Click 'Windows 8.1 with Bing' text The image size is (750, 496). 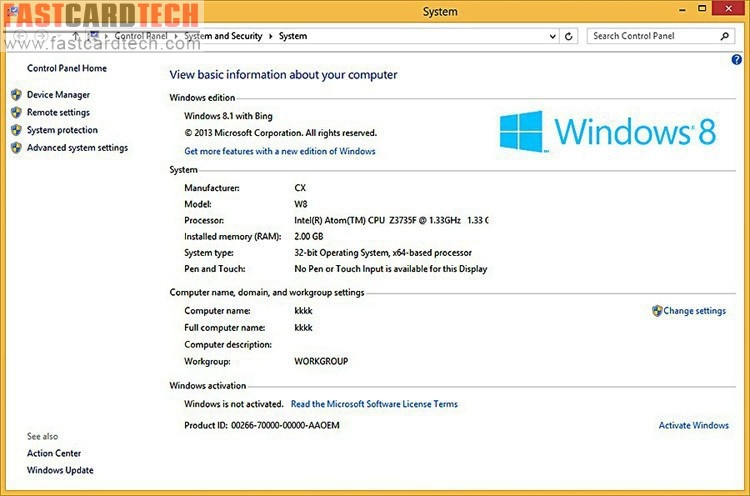click(228, 116)
